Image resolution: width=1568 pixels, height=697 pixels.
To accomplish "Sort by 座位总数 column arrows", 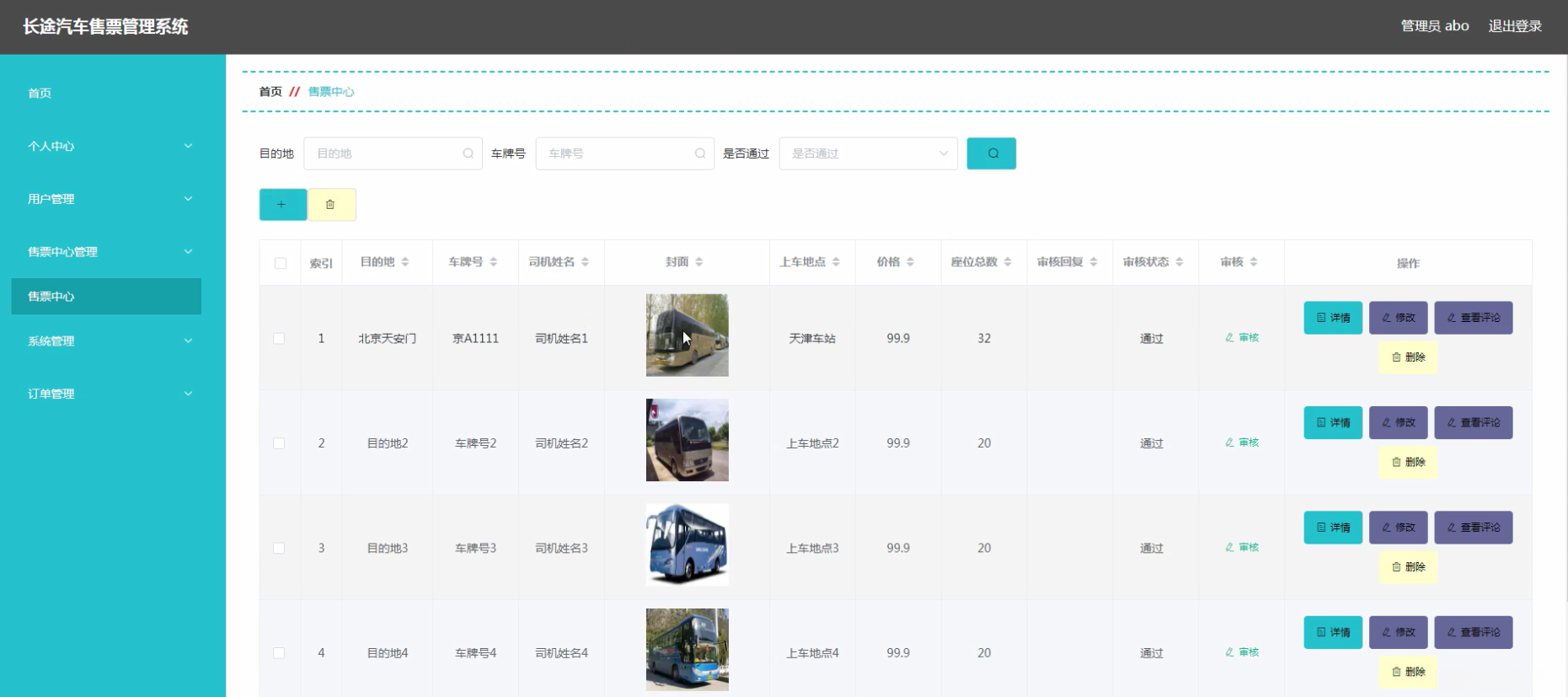I will [x=1008, y=262].
